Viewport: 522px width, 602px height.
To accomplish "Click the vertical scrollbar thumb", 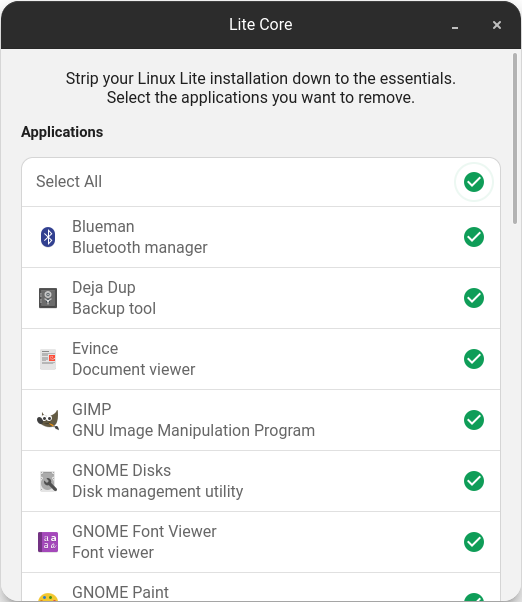I will coord(515,138).
